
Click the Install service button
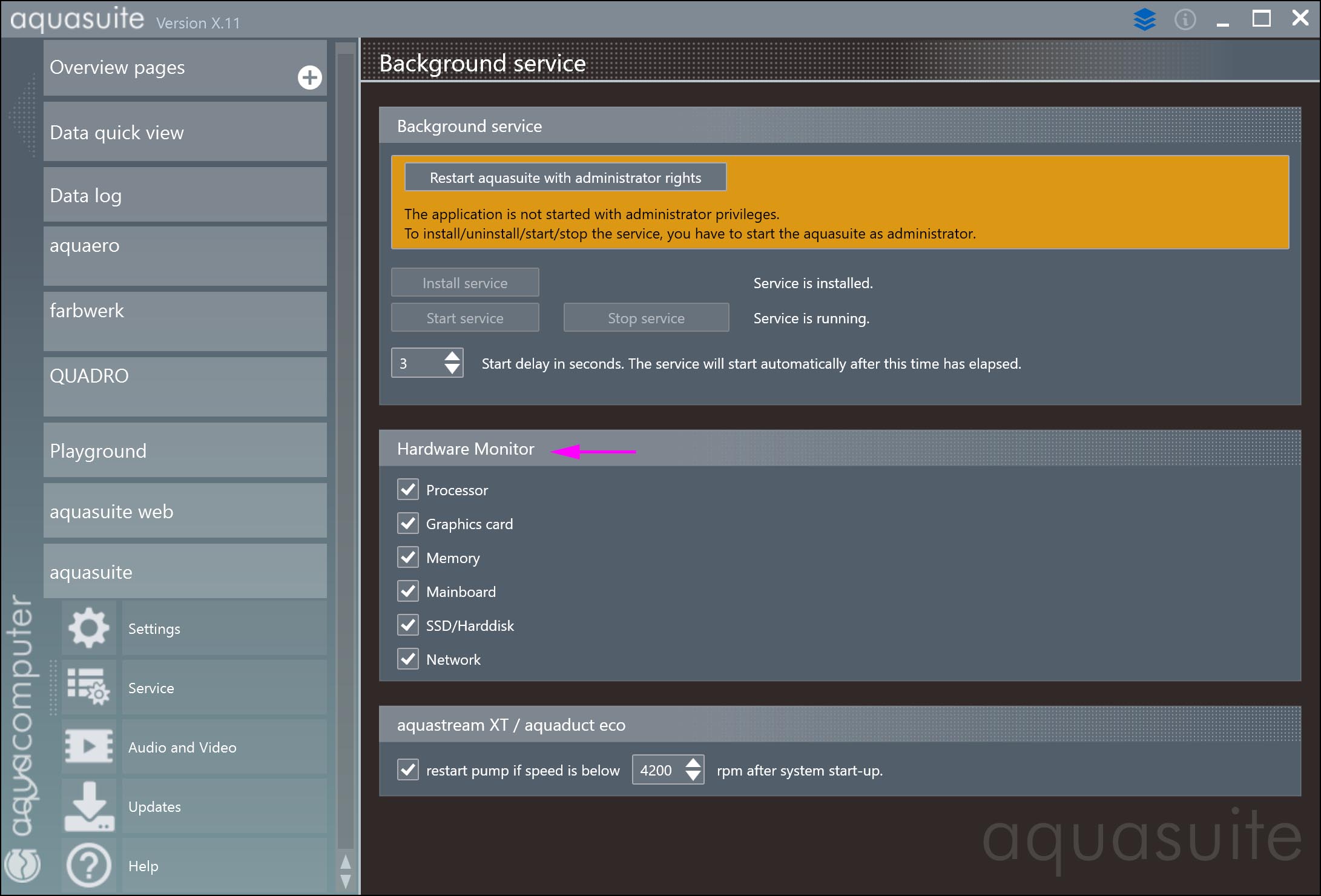click(465, 283)
